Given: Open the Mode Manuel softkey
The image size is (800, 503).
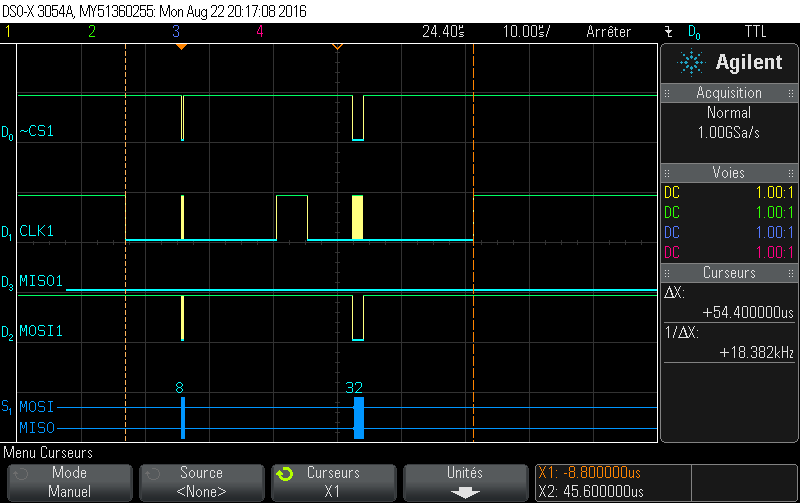Looking at the screenshot, I should pos(69,483).
